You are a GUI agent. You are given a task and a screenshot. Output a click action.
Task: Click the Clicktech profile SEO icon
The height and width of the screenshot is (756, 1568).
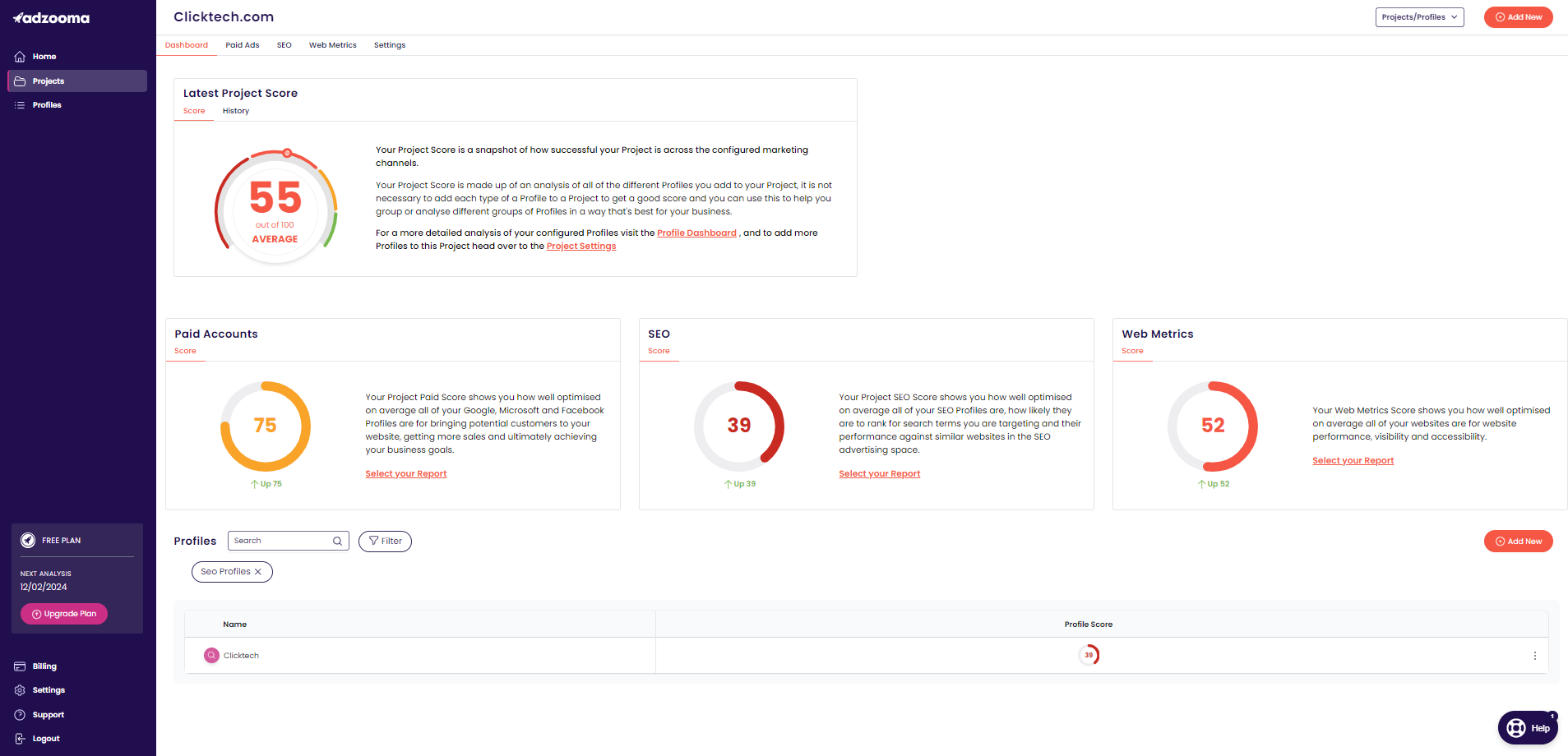[211, 656]
